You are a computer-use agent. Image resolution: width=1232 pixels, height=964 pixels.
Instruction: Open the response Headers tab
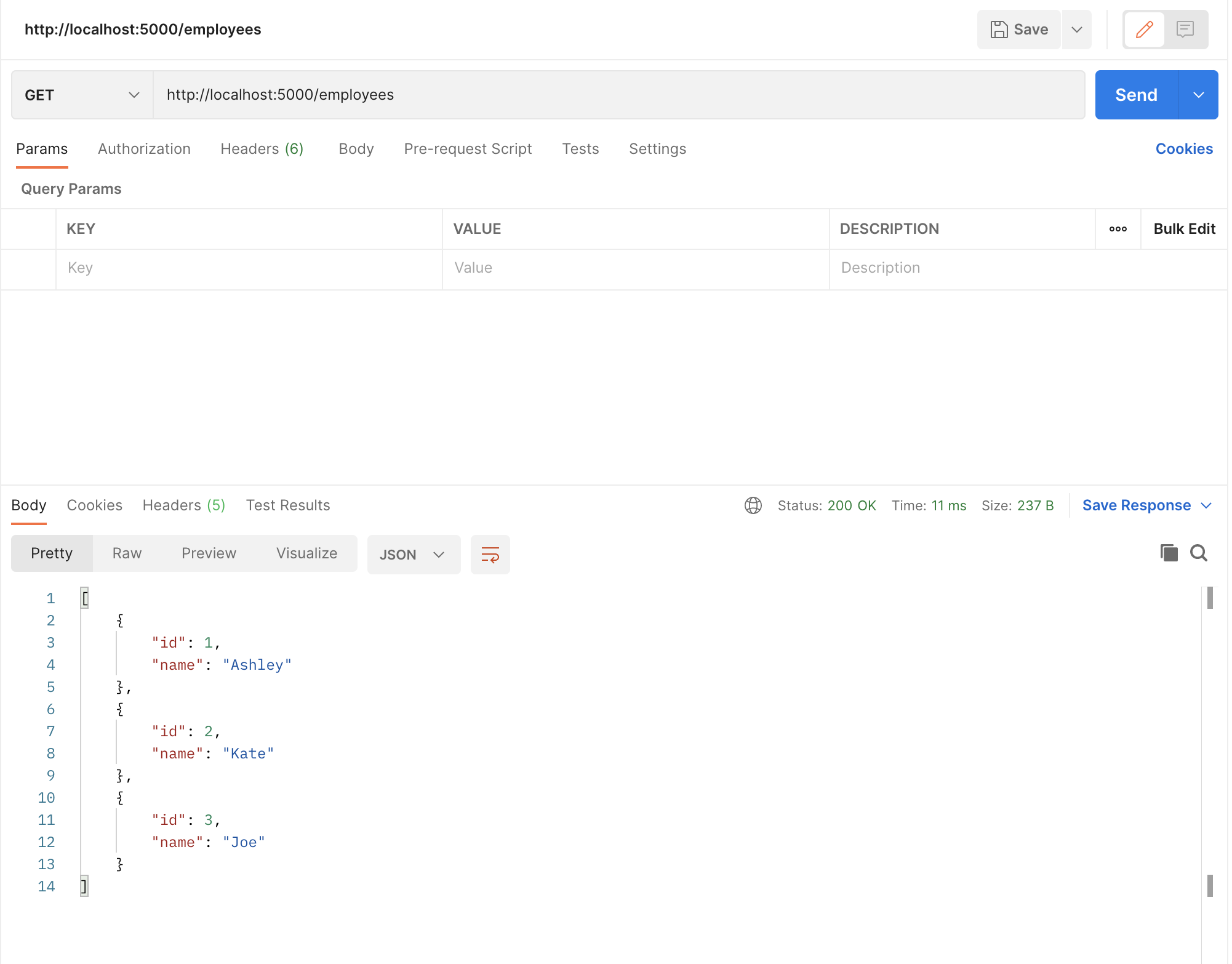[x=183, y=505]
